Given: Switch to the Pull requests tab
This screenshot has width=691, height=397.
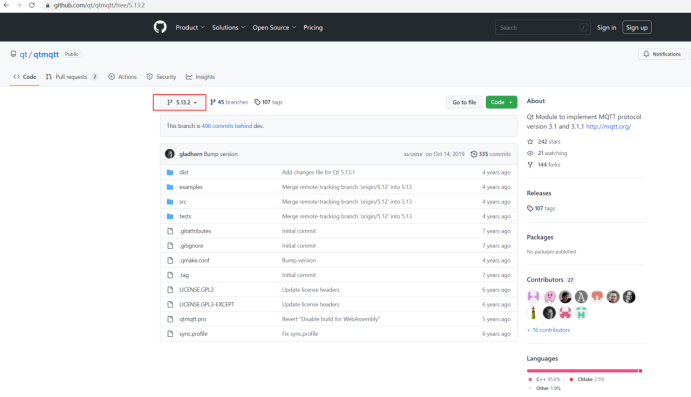Looking at the screenshot, I should tap(71, 77).
